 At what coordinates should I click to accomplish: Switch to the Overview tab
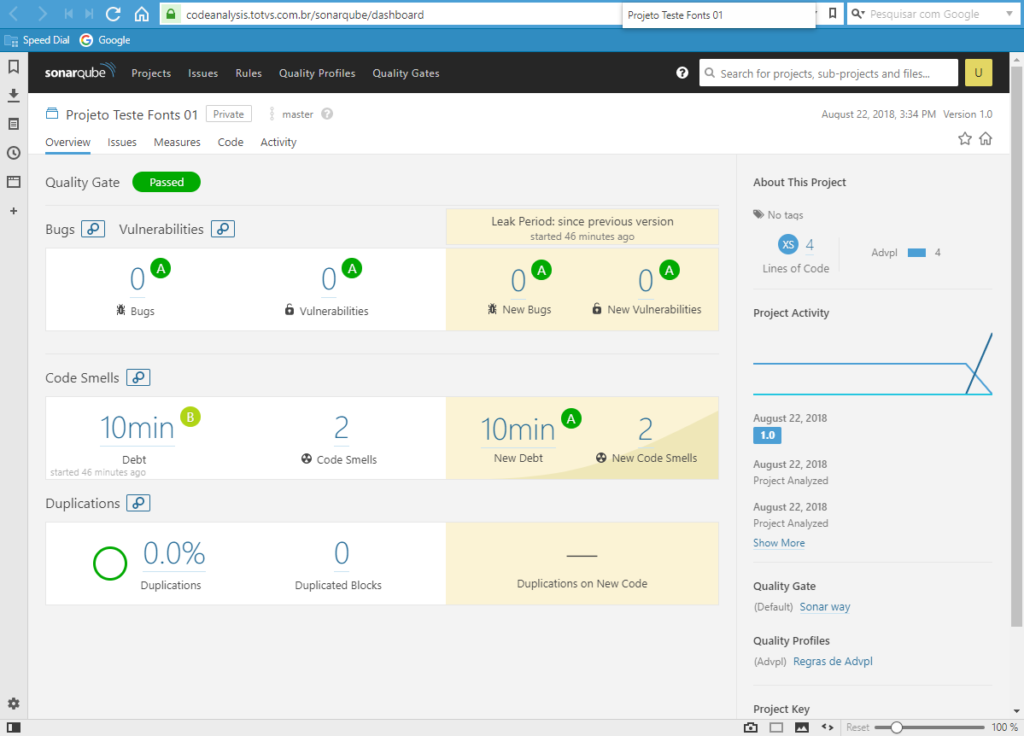(68, 142)
